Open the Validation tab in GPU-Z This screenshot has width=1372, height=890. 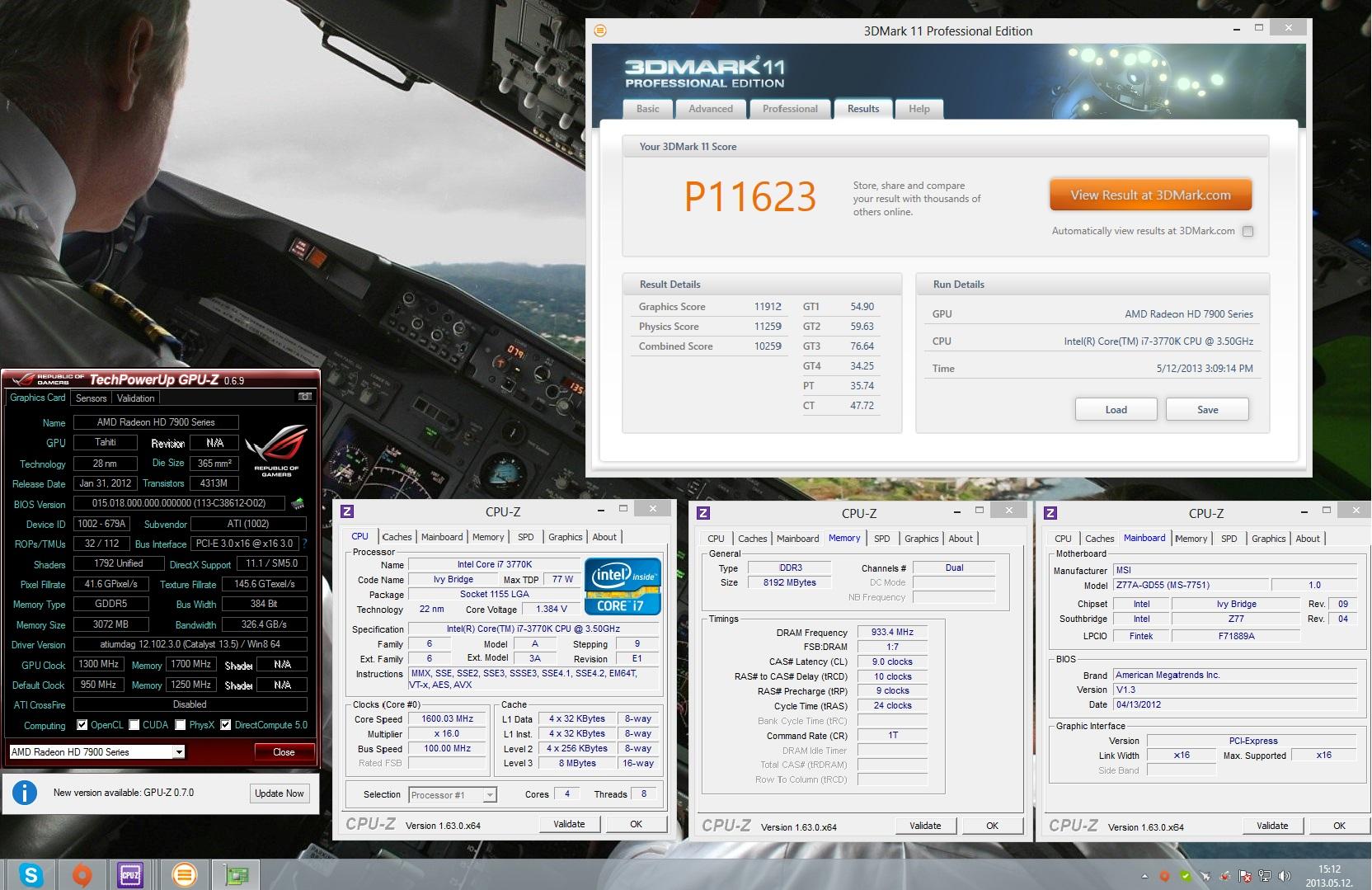[x=135, y=398]
